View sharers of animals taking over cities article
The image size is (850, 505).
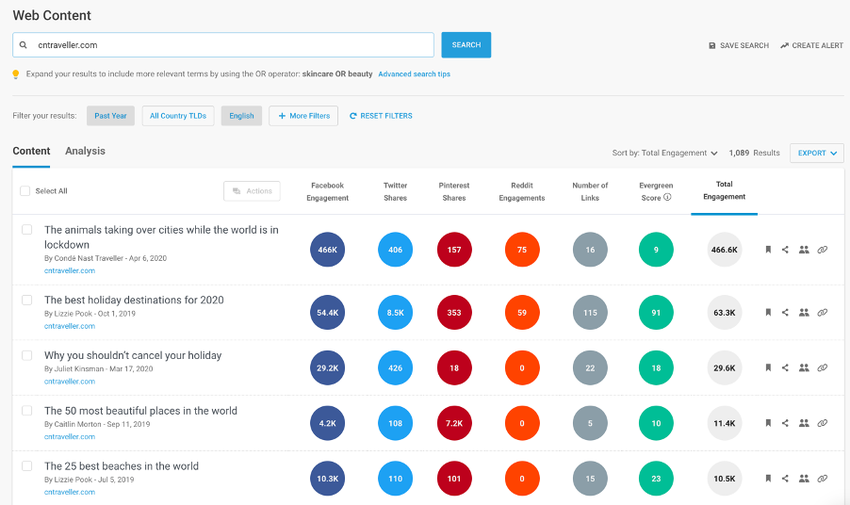(804, 250)
